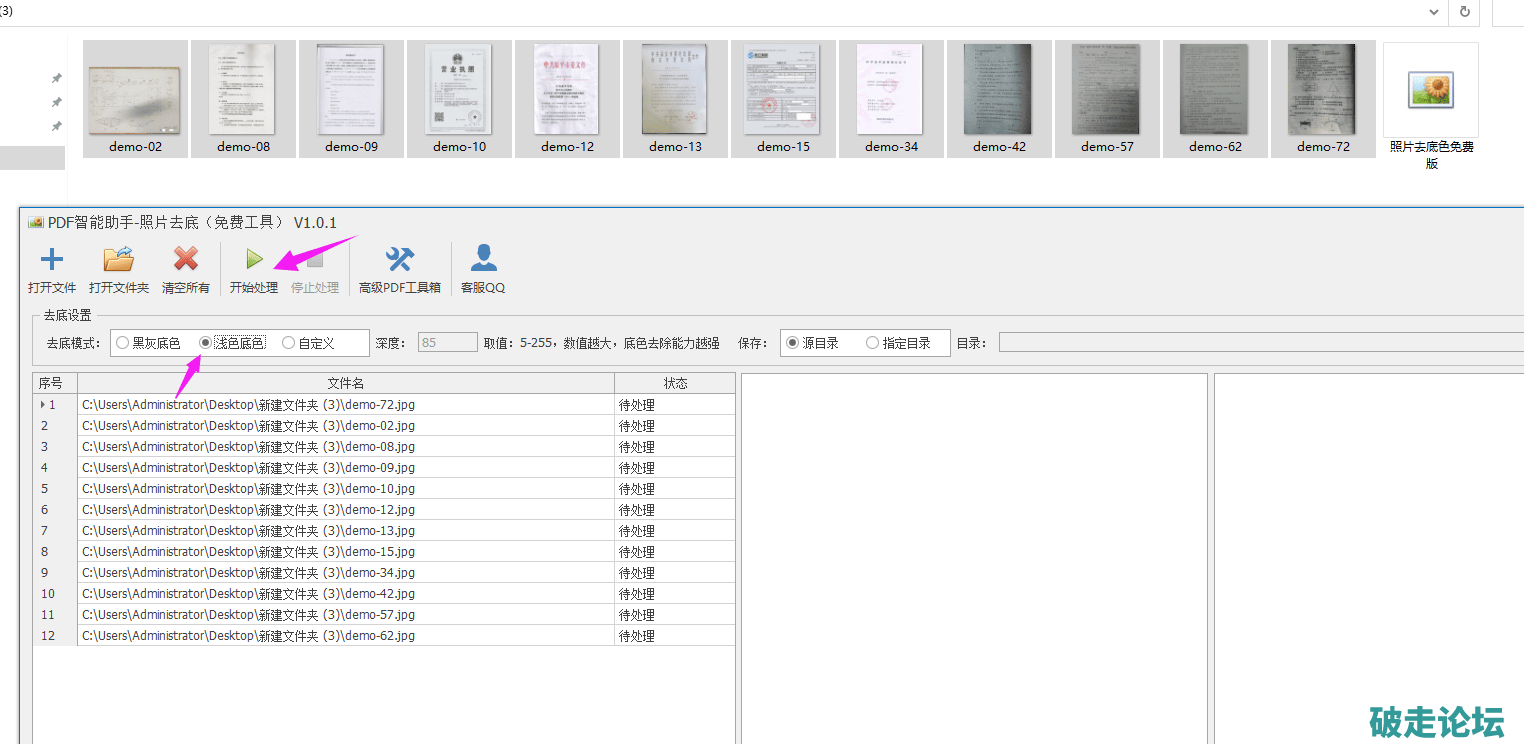This screenshot has height=744, width=1524.
Task: Click the Customer Service QQ icon
Action: coord(483,261)
